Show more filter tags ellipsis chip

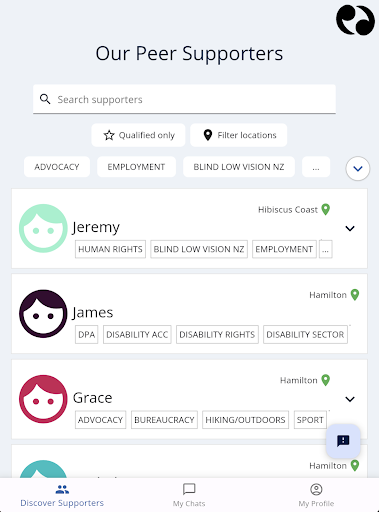coord(316,167)
